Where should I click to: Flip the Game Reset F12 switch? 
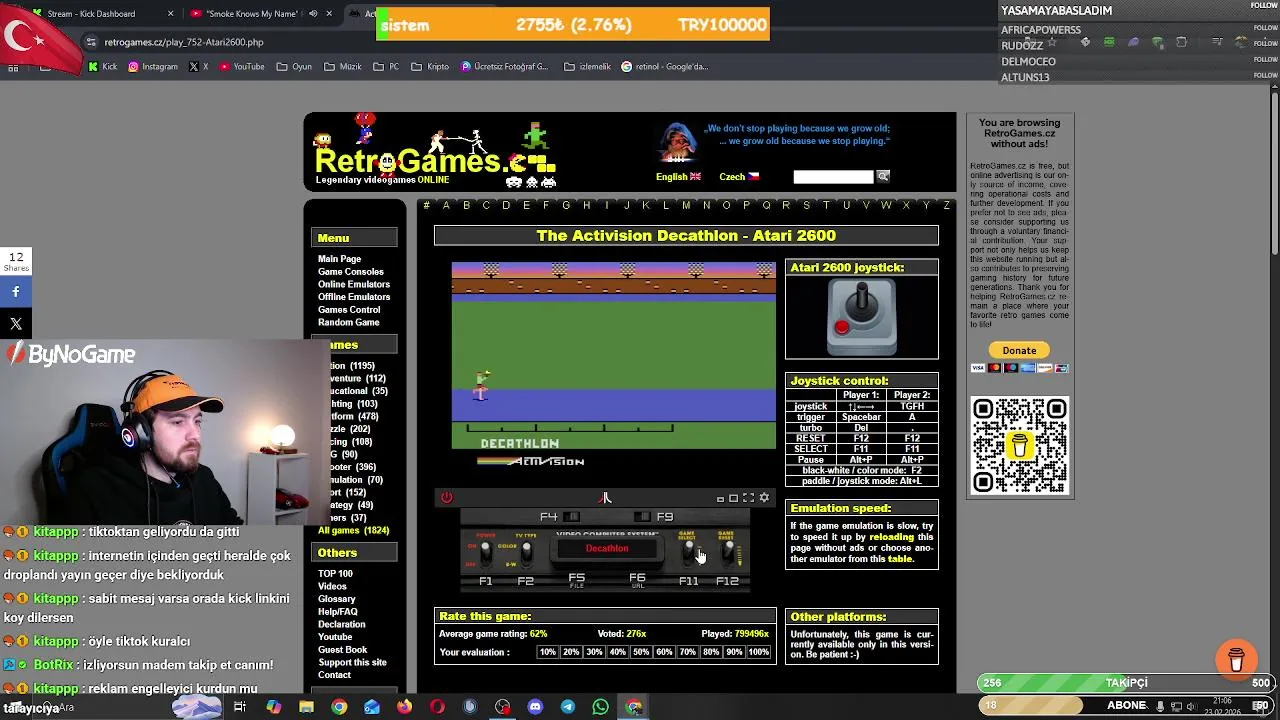728,552
